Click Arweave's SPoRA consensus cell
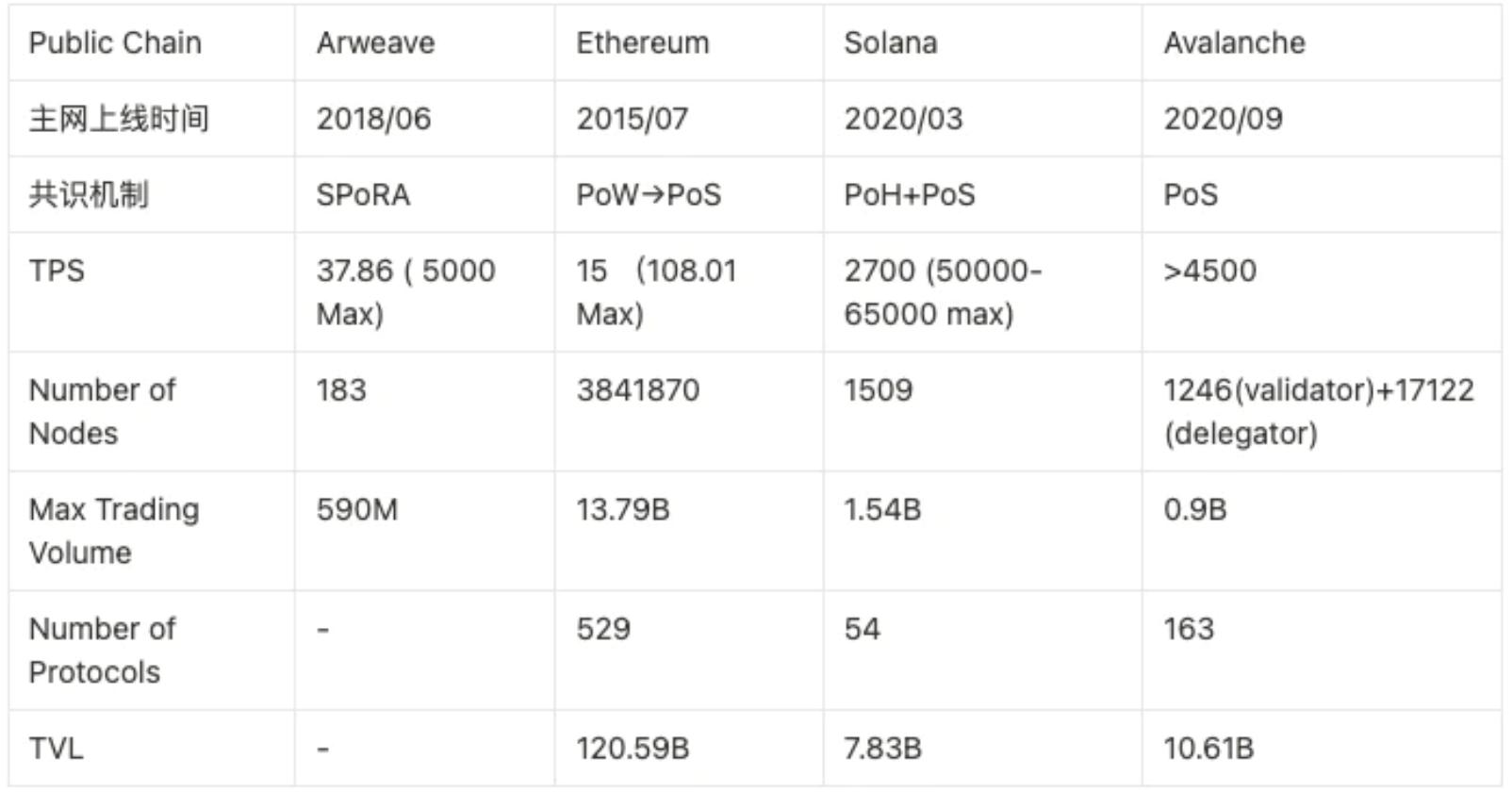Image resolution: width=1512 pixels, height=792 pixels. pyautogui.click(x=363, y=195)
